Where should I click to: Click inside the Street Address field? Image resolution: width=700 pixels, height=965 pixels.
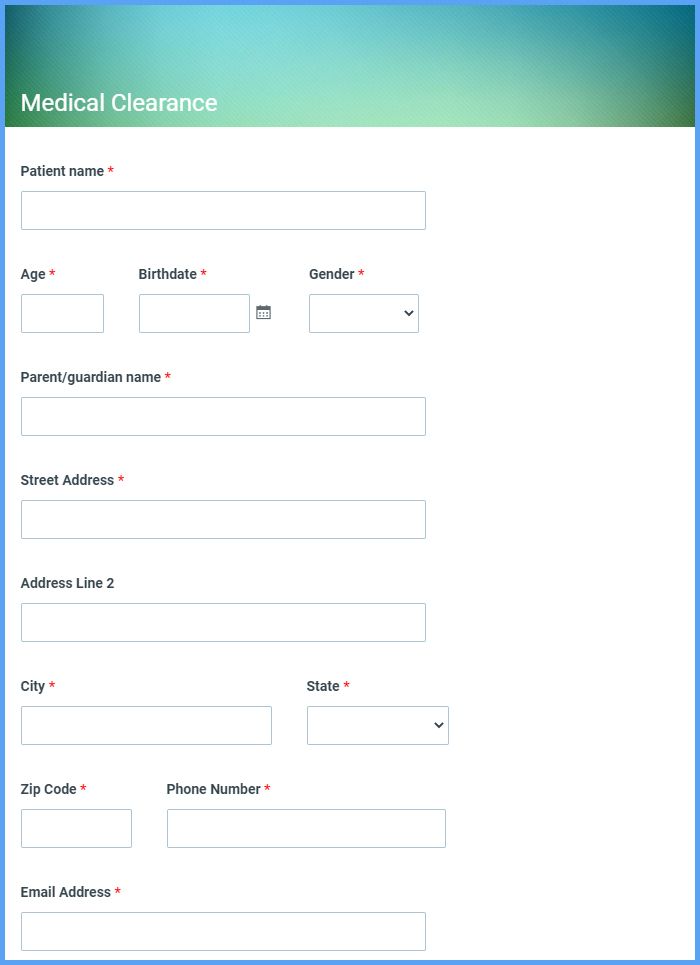pos(222,519)
